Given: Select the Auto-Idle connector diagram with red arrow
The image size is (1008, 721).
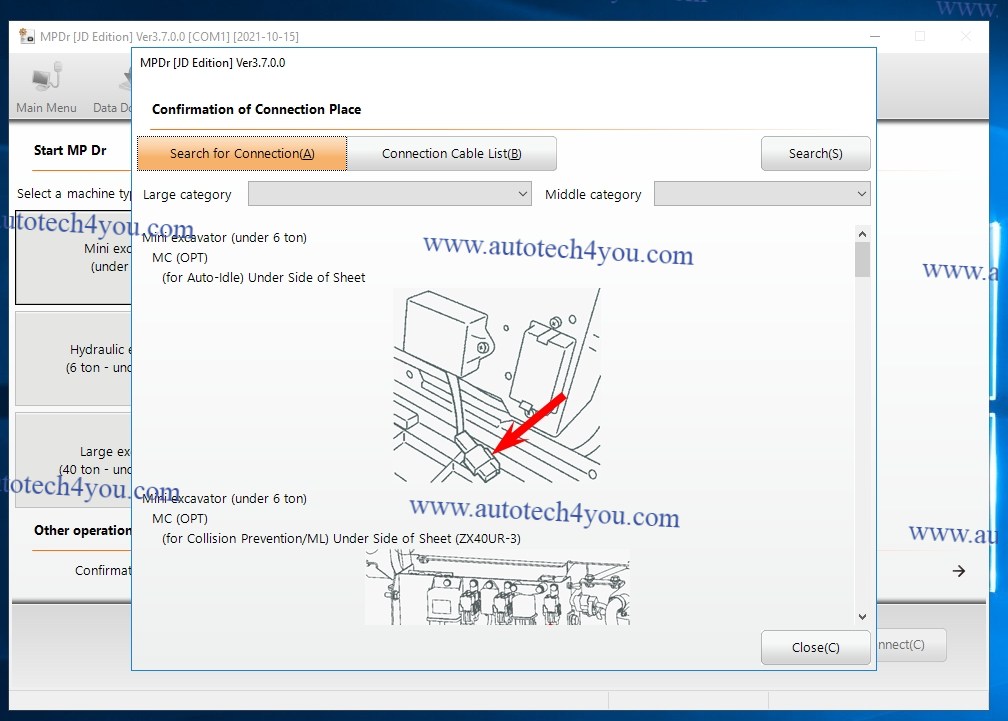Looking at the screenshot, I should (496, 385).
